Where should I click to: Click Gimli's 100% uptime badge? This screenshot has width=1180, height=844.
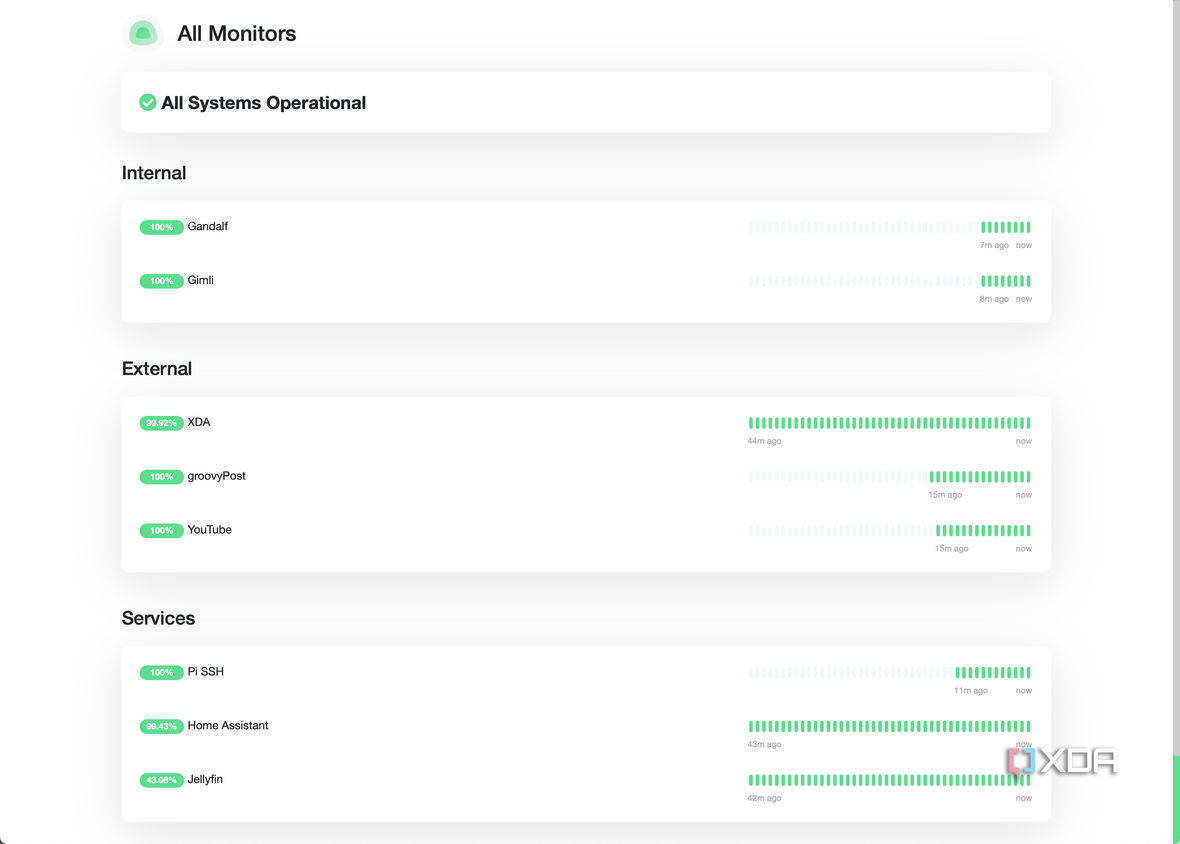tap(161, 281)
